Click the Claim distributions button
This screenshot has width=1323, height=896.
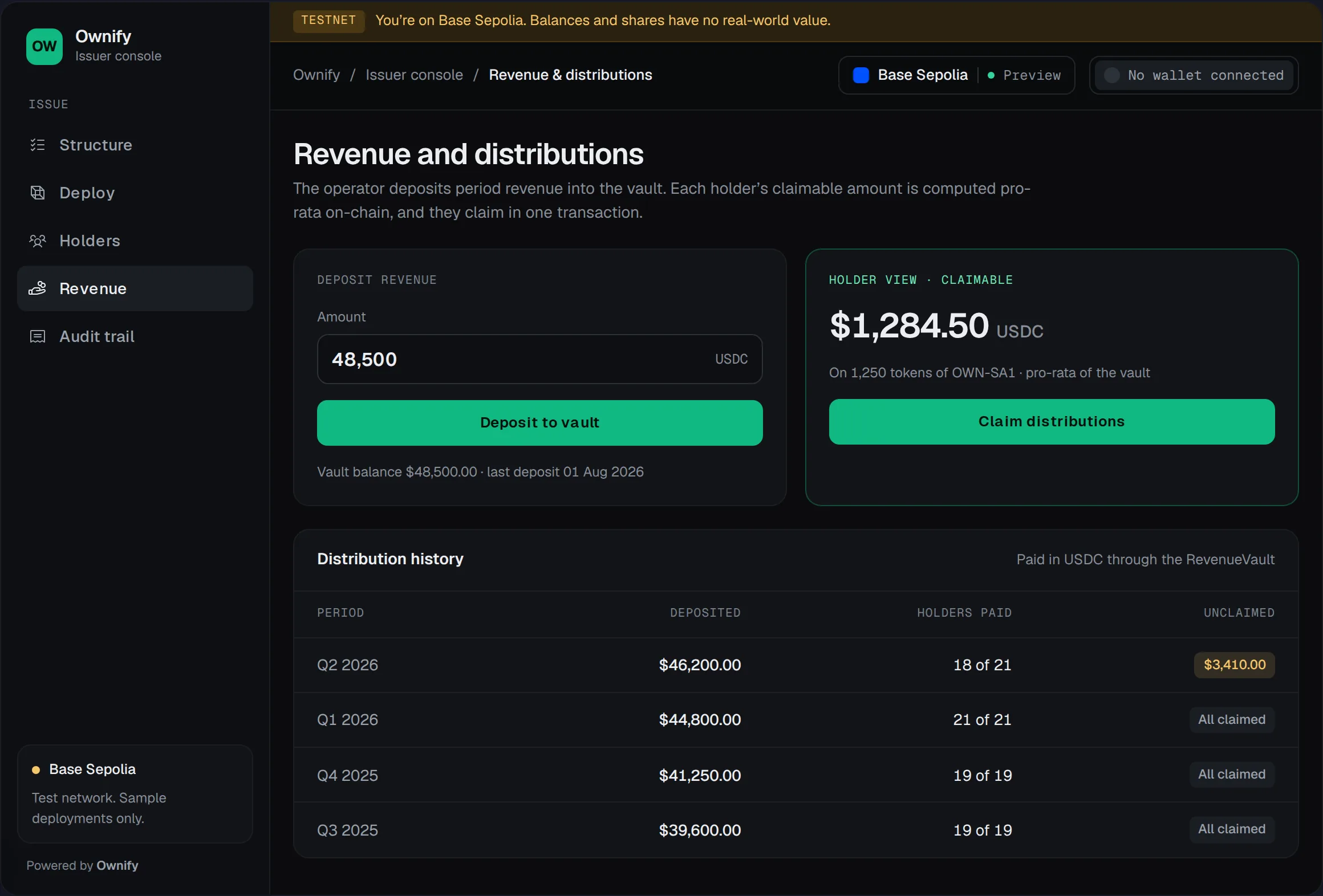point(1052,422)
